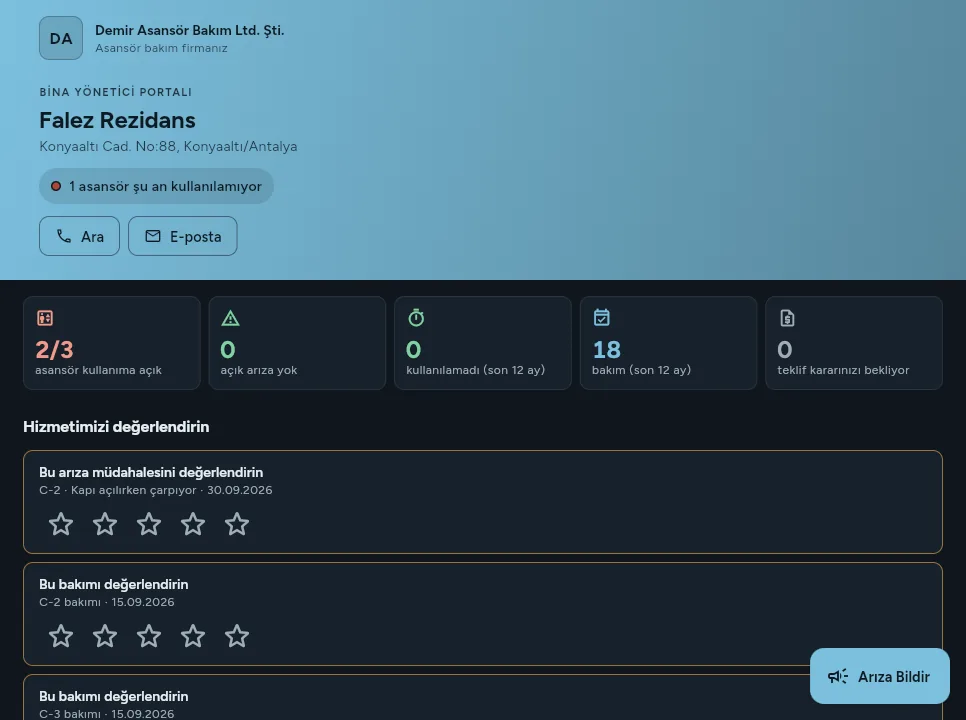
Task: Give the C-2 arıza müdahalesi four stars
Action: point(193,525)
